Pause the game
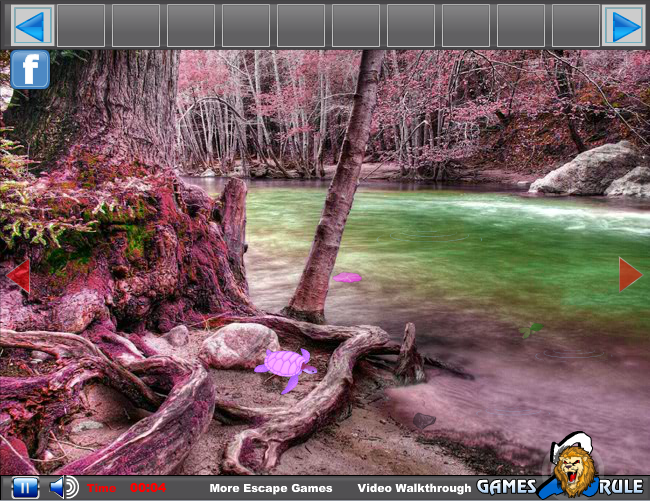The height and width of the screenshot is (501, 650). [26, 488]
